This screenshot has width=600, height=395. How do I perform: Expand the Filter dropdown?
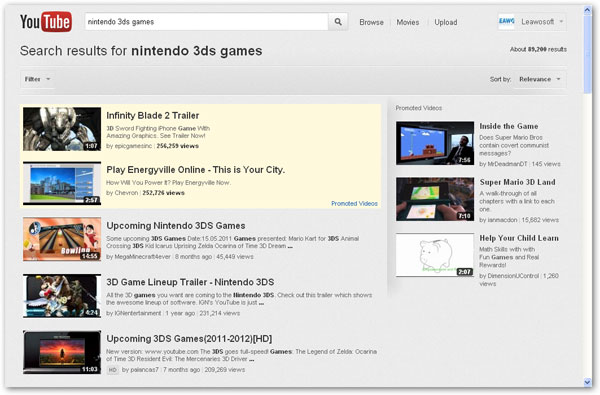coord(37,79)
